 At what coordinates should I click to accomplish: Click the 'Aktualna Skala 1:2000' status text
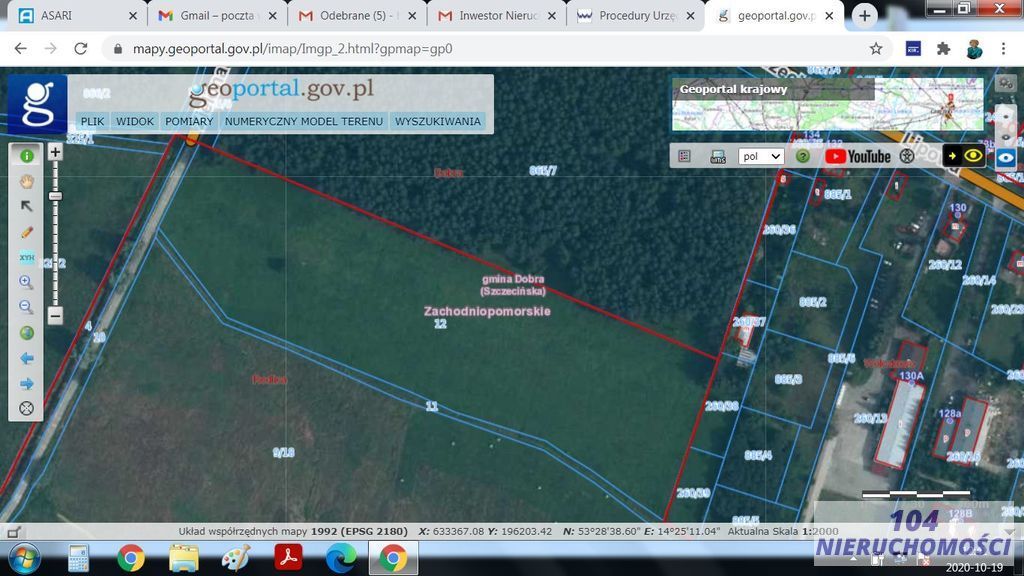(783, 532)
